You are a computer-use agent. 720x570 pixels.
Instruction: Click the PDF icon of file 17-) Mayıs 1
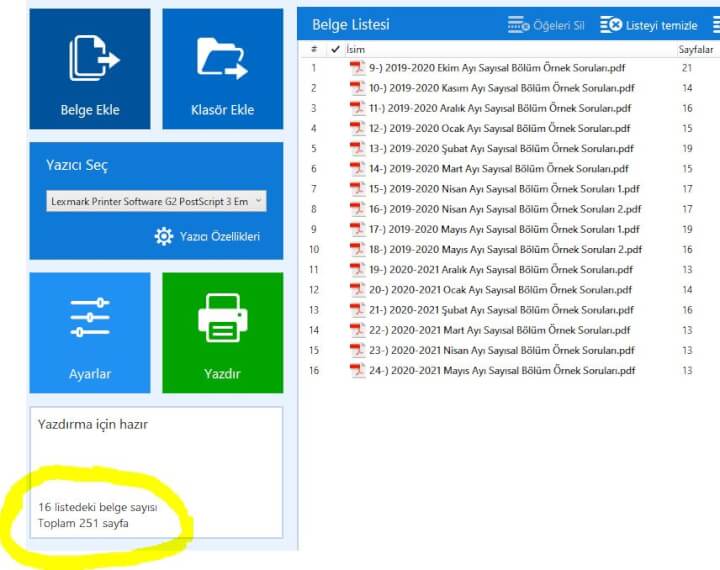click(x=357, y=229)
